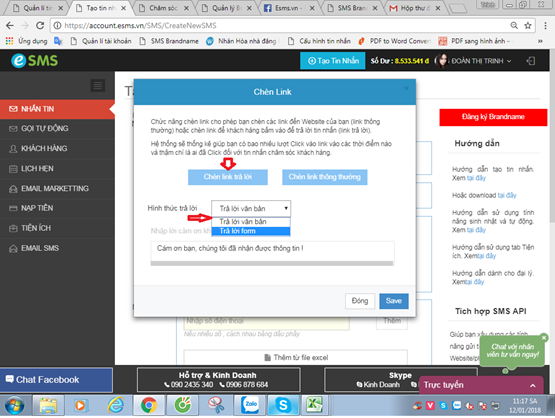Click the Save button in dialog
The height and width of the screenshot is (418, 555).
click(394, 301)
